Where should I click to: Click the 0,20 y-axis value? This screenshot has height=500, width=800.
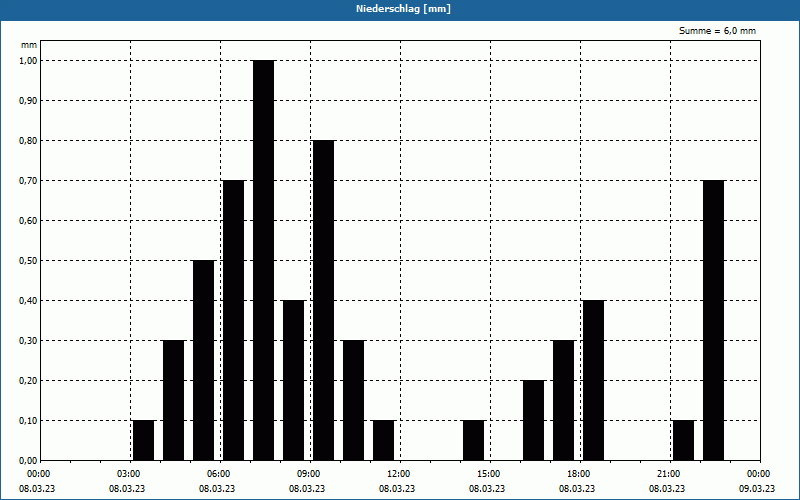click(x=29, y=381)
